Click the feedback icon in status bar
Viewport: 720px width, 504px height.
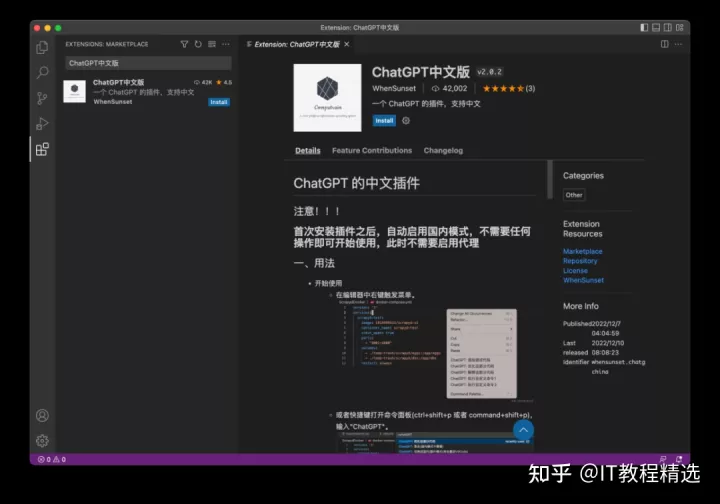pyautogui.click(x=663, y=459)
